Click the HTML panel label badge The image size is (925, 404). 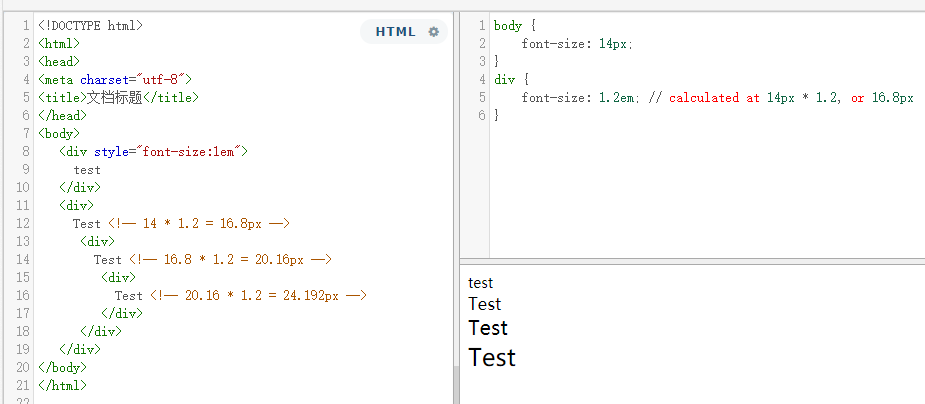[x=395, y=32]
